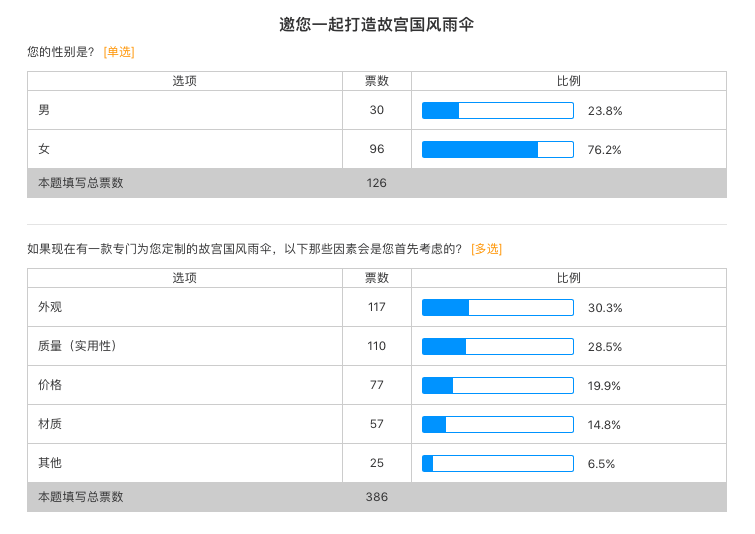Click the 本题填写总票数 label in gender table

[81, 183]
